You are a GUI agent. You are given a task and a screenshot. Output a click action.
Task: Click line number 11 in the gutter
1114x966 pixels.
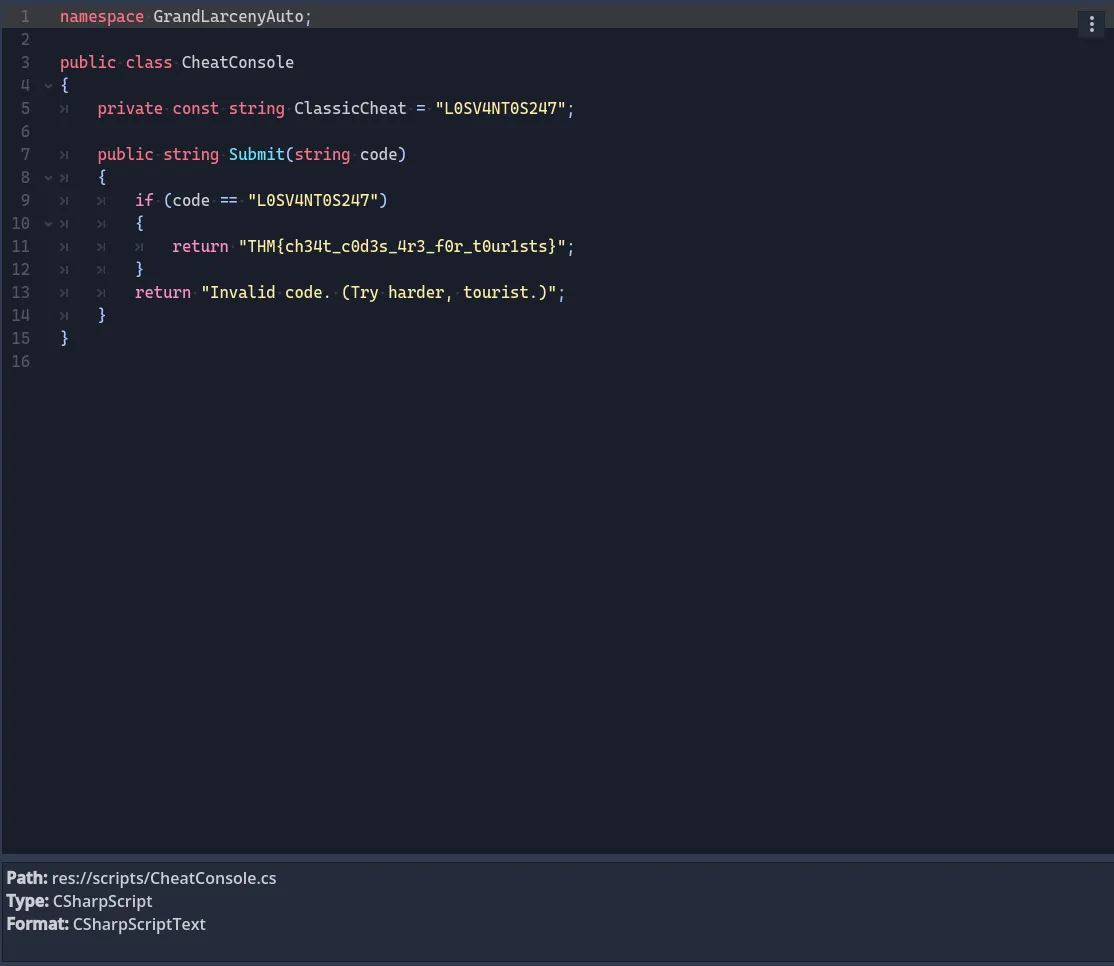click(x=21, y=246)
